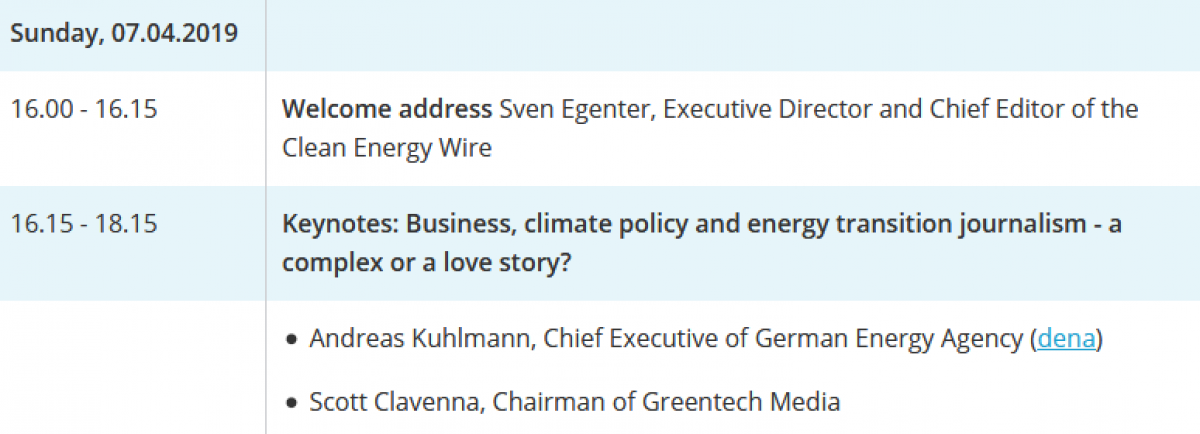Select the Sunday, 07.04.2019 date header
This screenshot has height=434, width=1200.
(x=124, y=33)
